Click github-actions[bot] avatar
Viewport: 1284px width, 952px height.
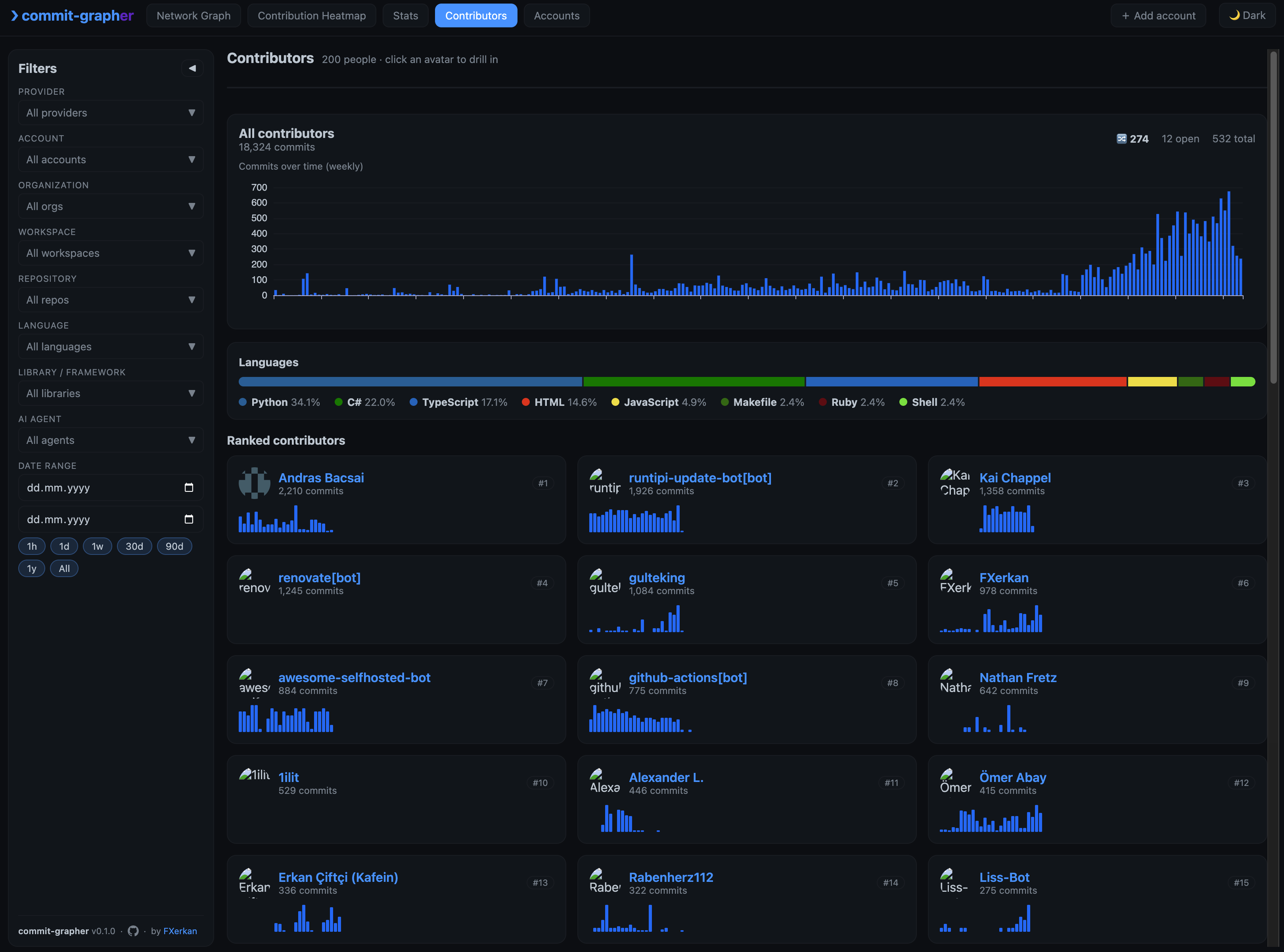pos(605,682)
